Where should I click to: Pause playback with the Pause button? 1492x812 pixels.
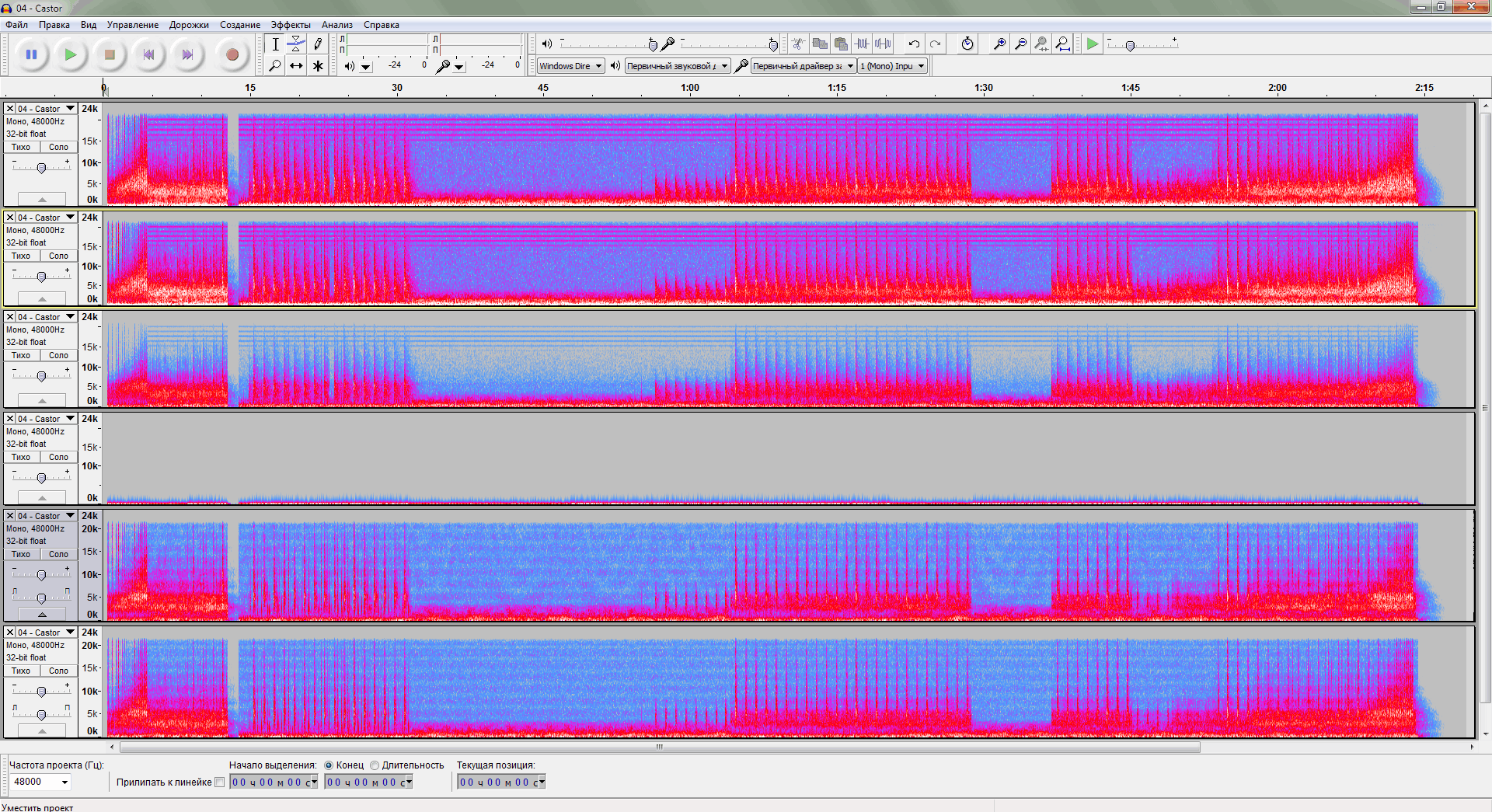[x=32, y=54]
